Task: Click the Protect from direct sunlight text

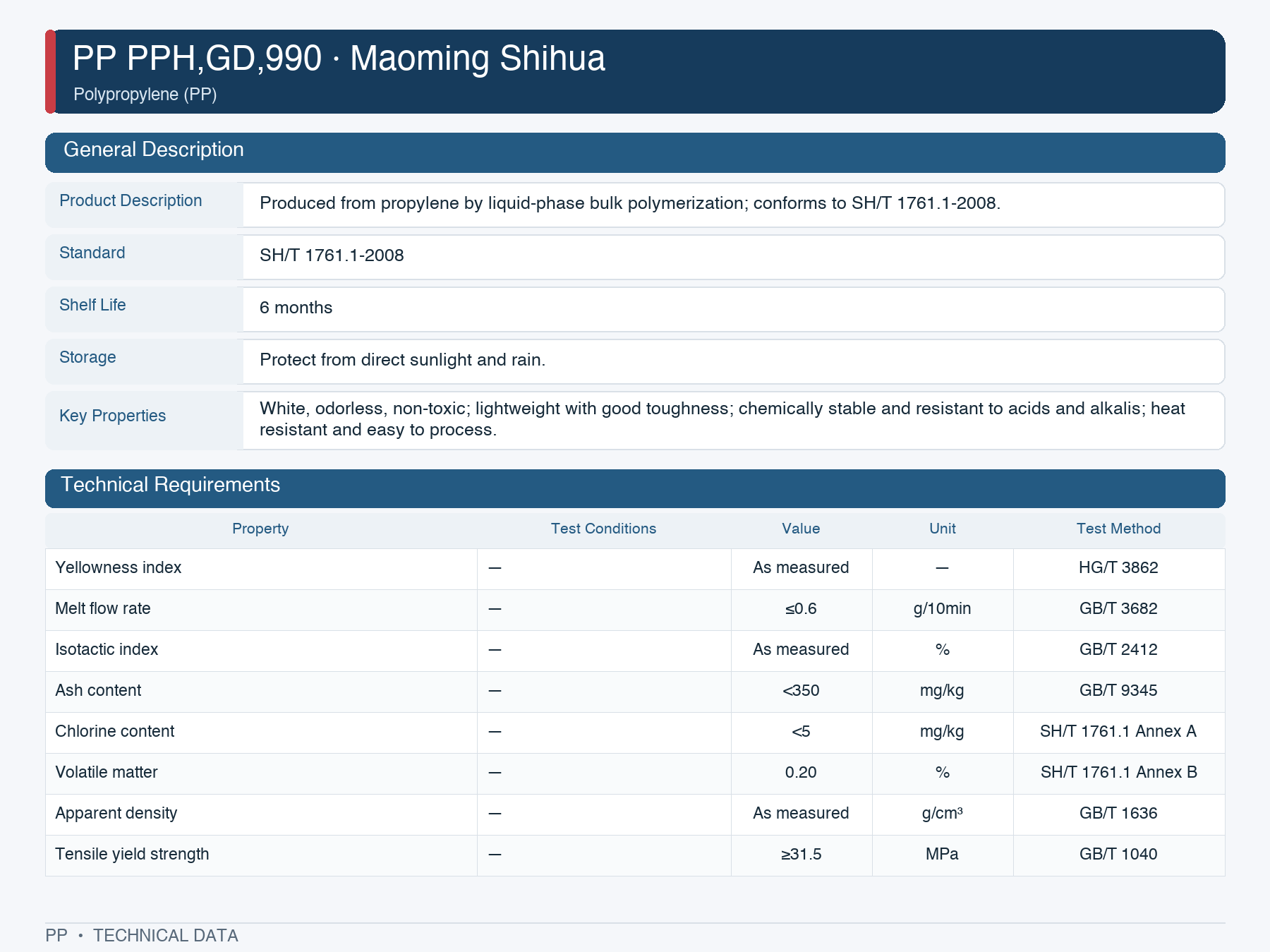Action: tap(402, 360)
